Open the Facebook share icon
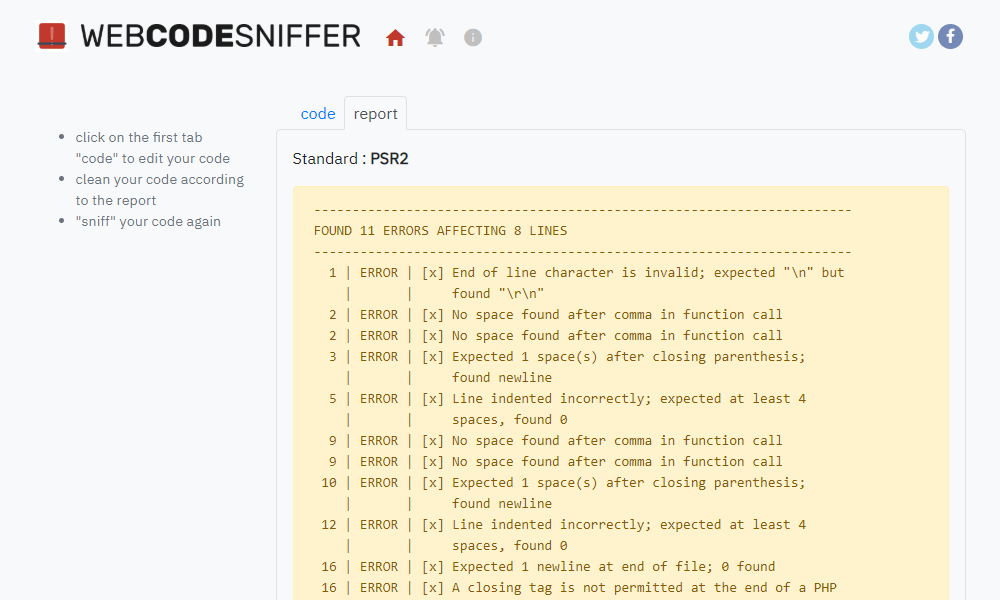This screenshot has width=1000, height=600. pos(950,36)
